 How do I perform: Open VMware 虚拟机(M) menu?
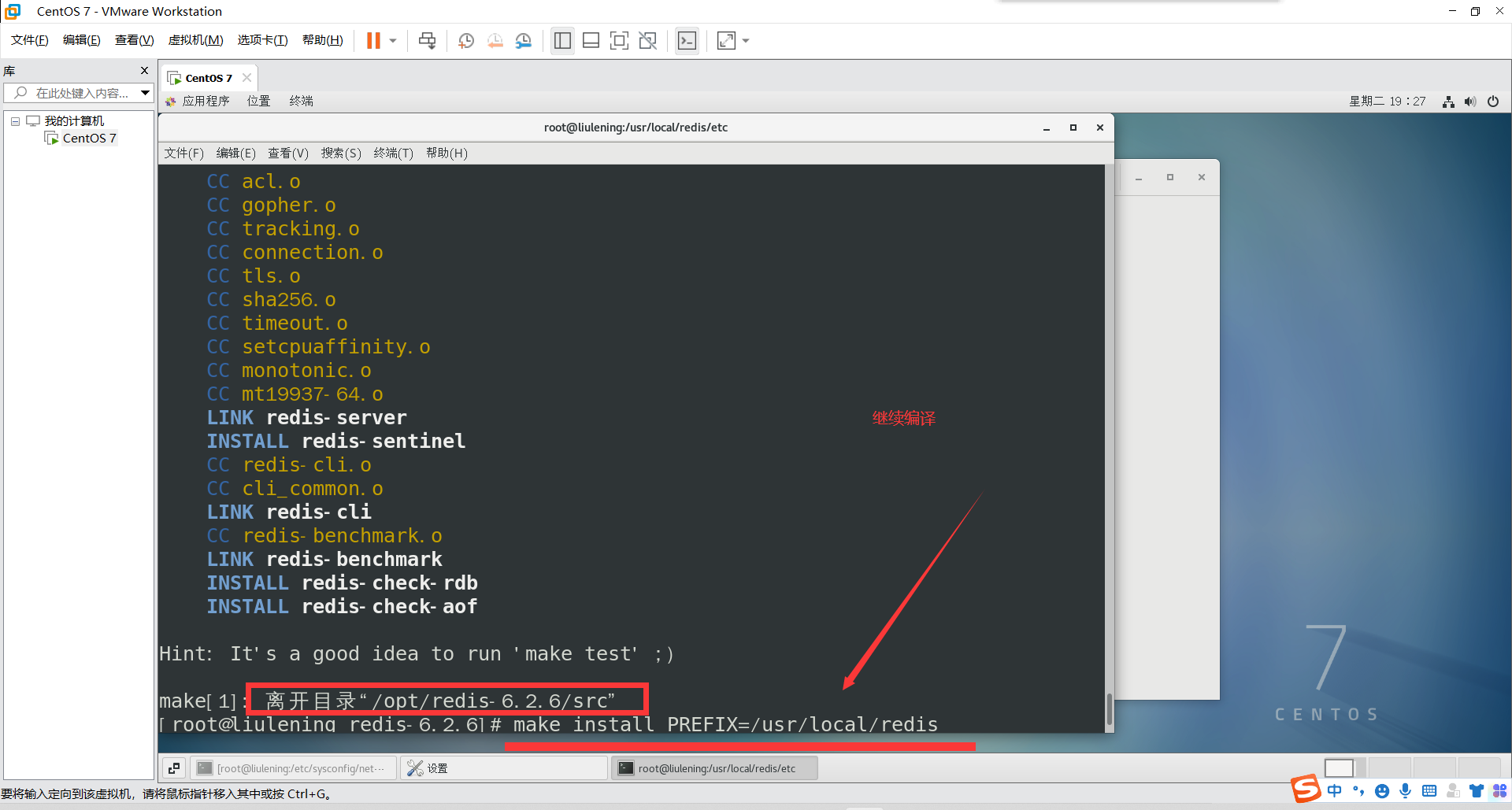pos(196,40)
